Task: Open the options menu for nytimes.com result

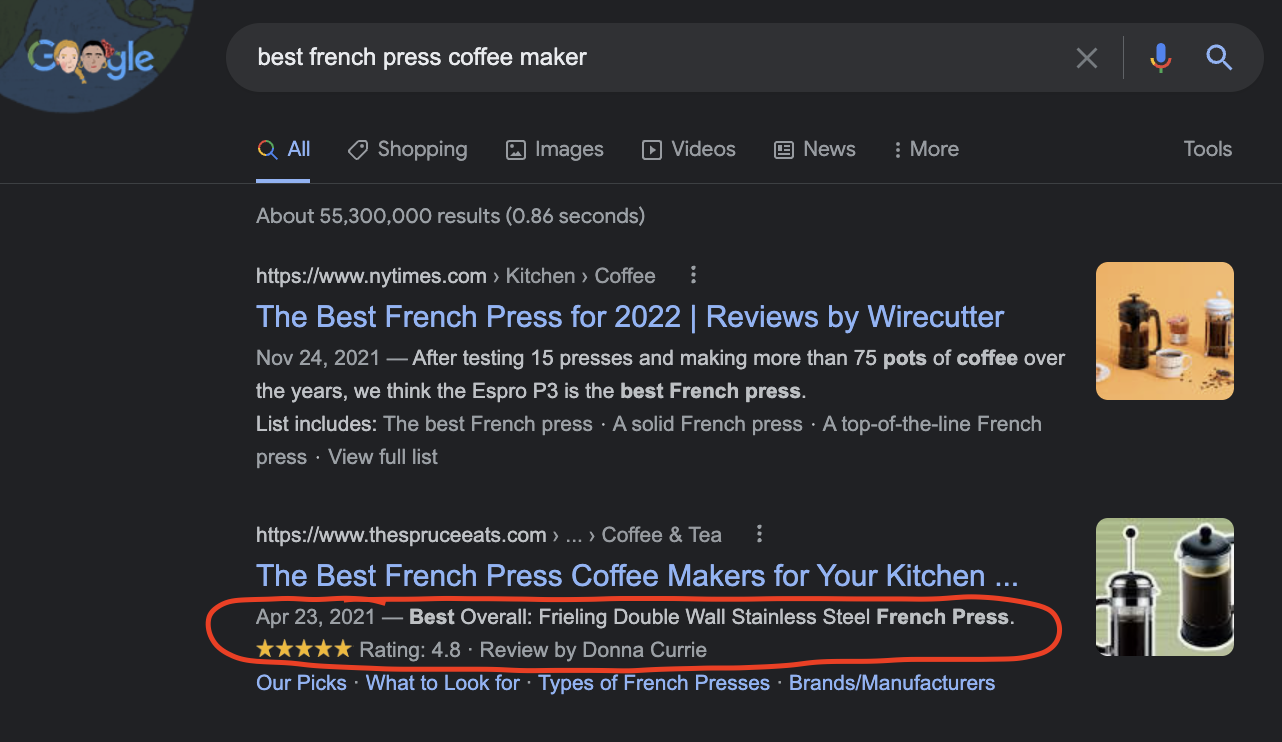Action: (693, 275)
